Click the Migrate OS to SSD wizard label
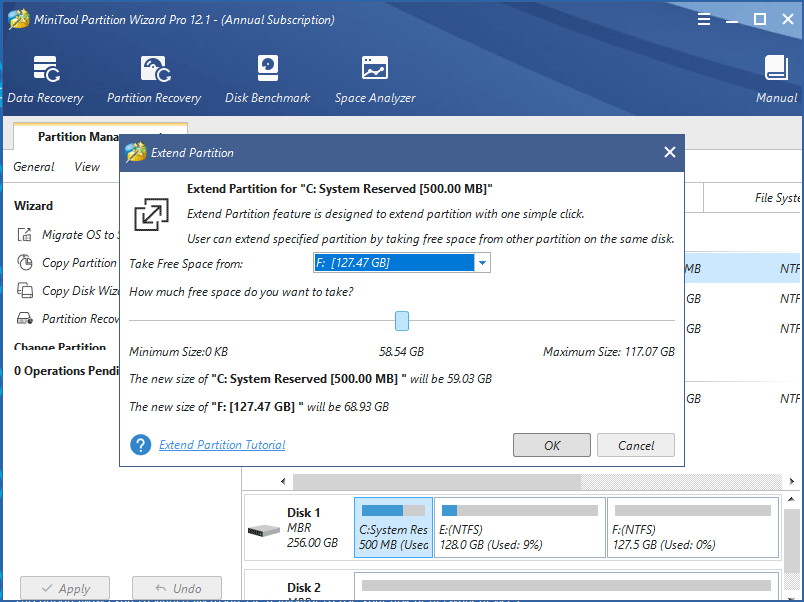Viewport: 804px width, 602px height. [81, 235]
